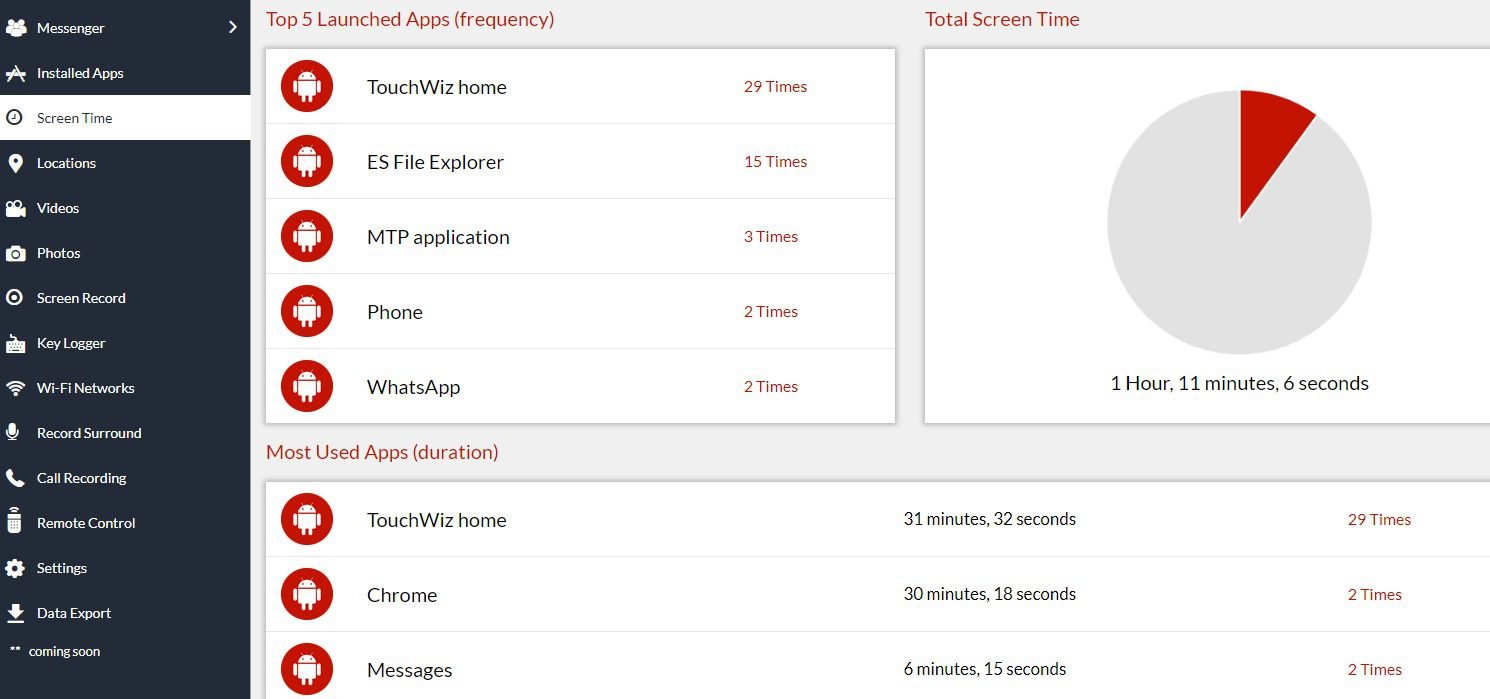Click the Locations pin icon in sidebar

click(x=15, y=163)
